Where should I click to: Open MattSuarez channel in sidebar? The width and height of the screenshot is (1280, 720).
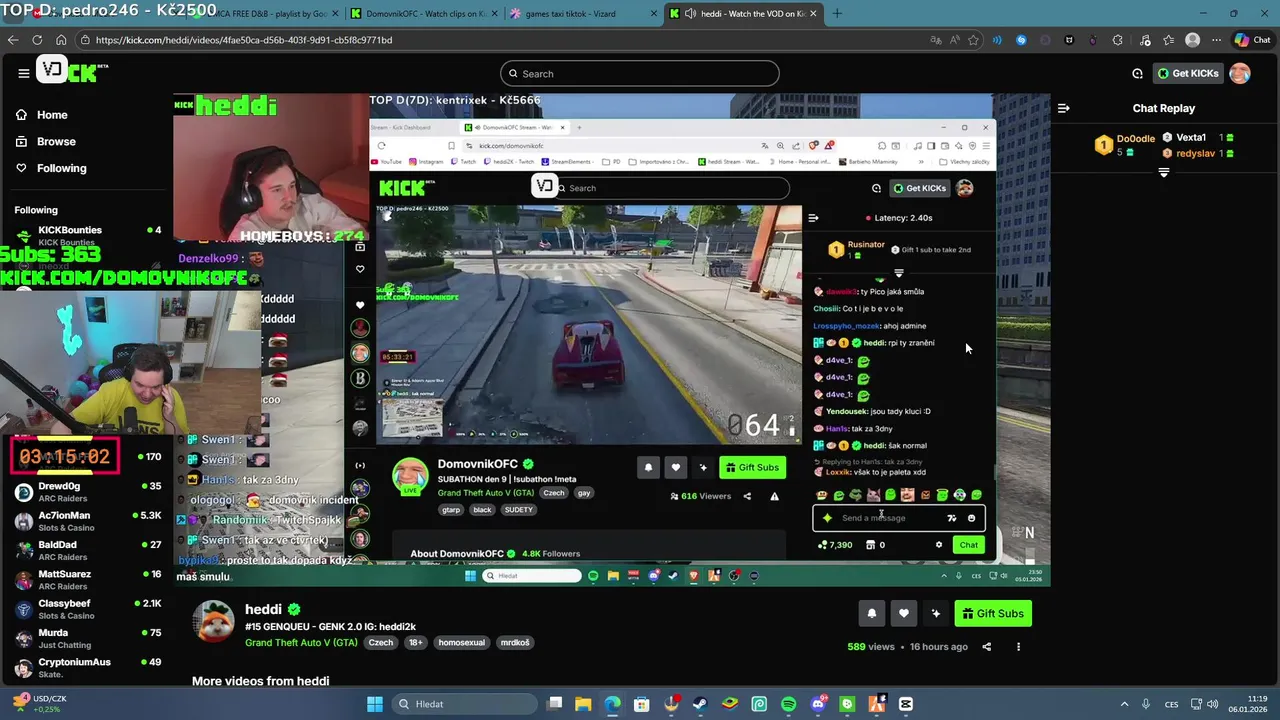click(87, 579)
